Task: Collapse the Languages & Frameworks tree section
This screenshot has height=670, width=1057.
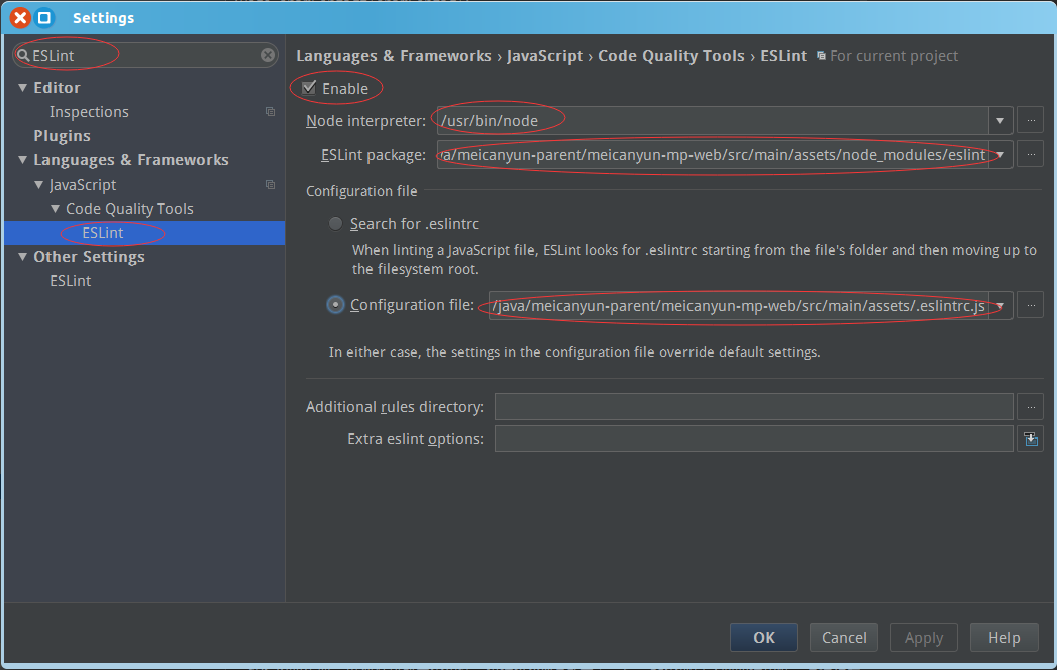Action: tap(22, 159)
